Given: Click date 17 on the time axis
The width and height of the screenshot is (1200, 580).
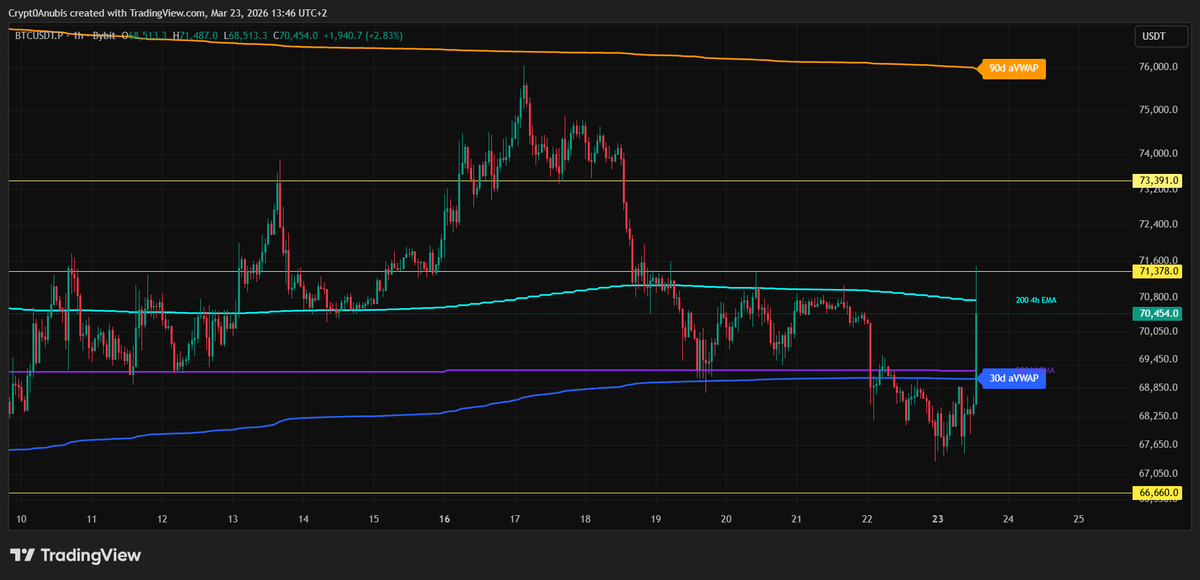Looking at the screenshot, I should (x=515, y=520).
